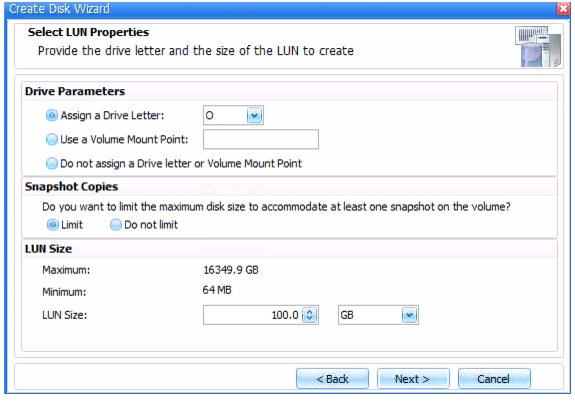Click the disk wizard icon in header

coord(538,46)
